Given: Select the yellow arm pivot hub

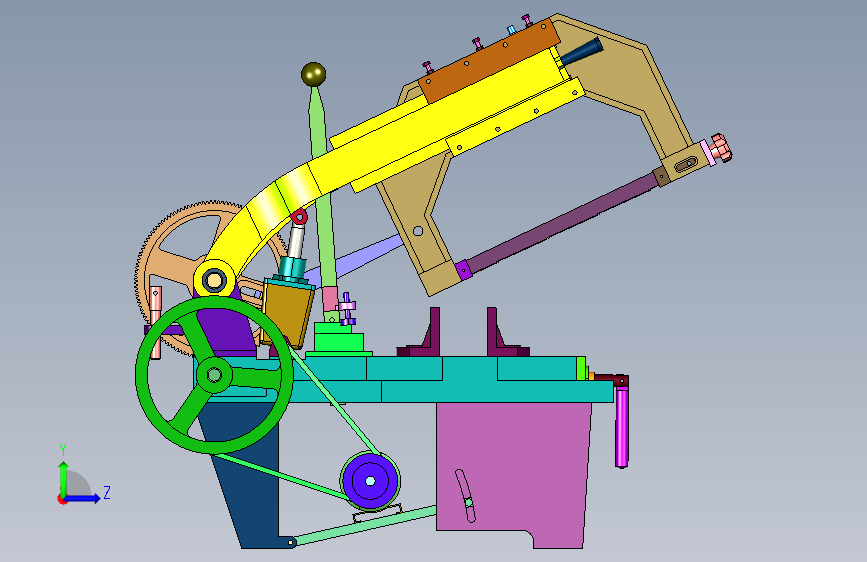Looking at the screenshot, I should point(215,280).
